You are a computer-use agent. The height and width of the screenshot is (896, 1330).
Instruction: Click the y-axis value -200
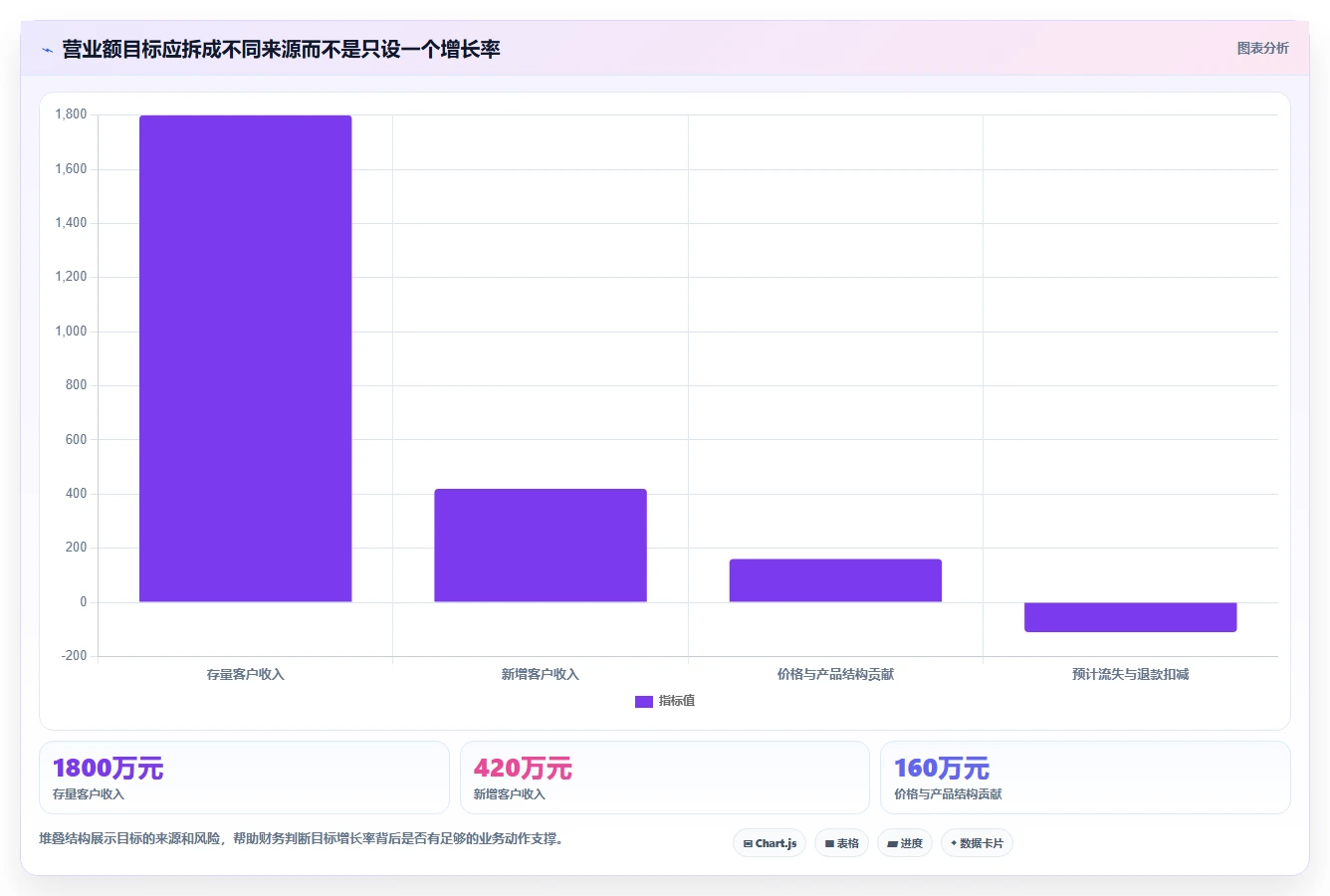(x=74, y=656)
